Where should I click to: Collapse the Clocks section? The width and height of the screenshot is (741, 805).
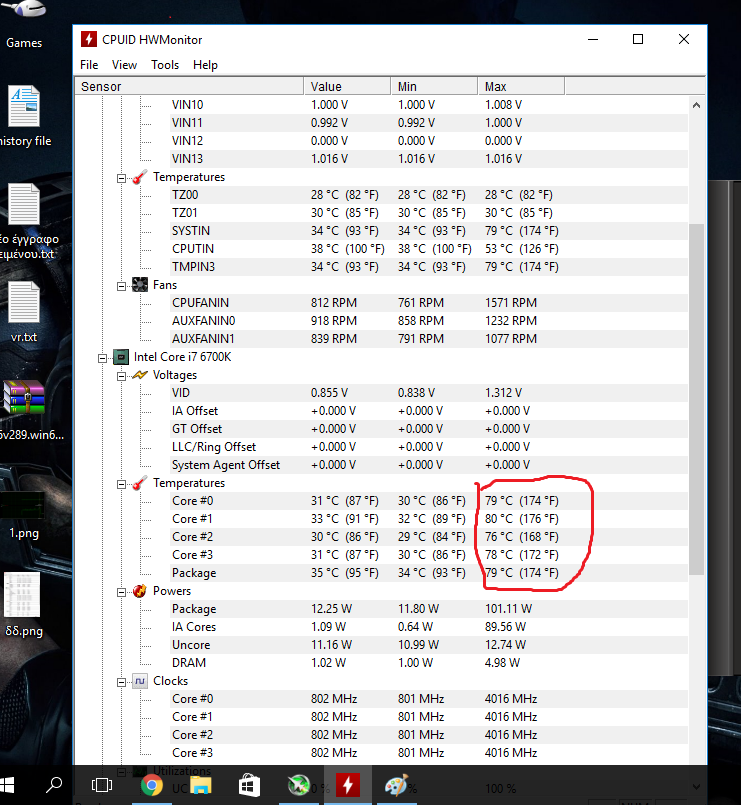[121, 682]
